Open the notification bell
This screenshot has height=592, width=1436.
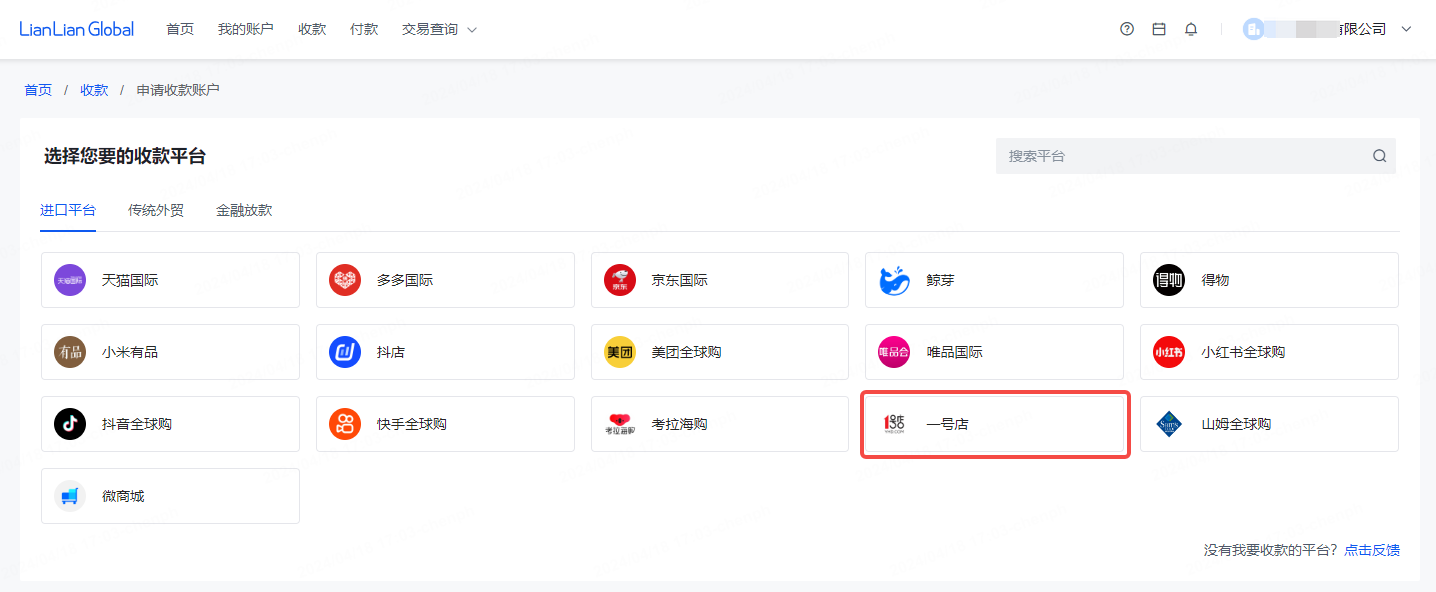click(1191, 29)
